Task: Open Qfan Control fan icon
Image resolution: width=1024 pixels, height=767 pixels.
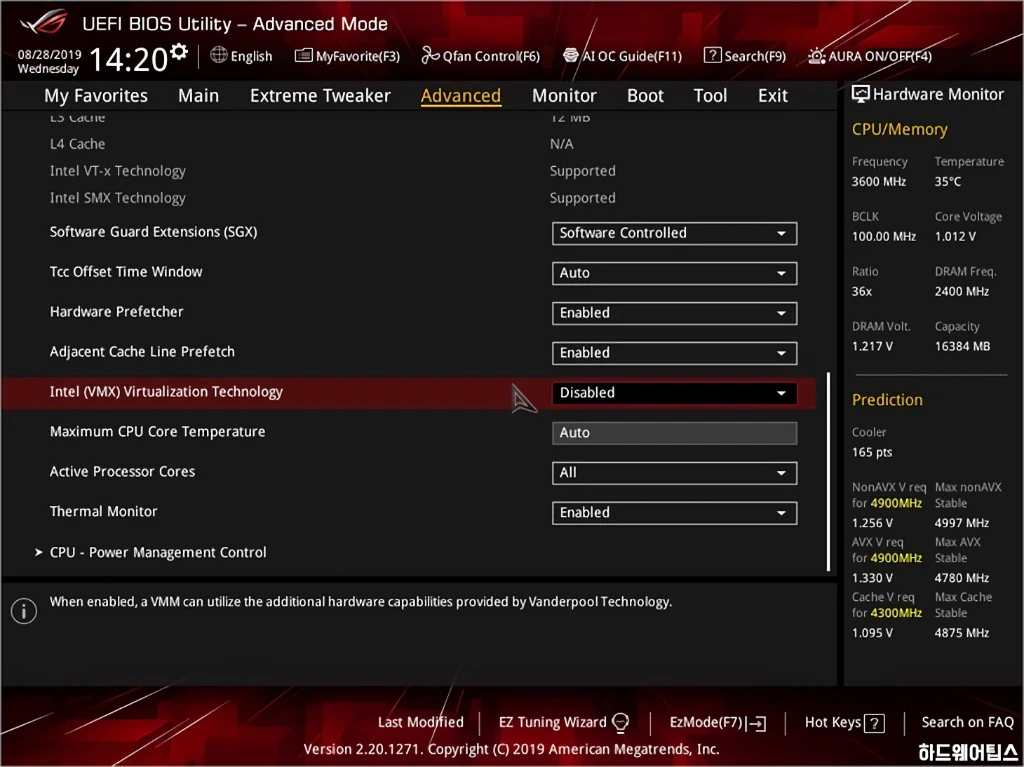Action: 430,56
